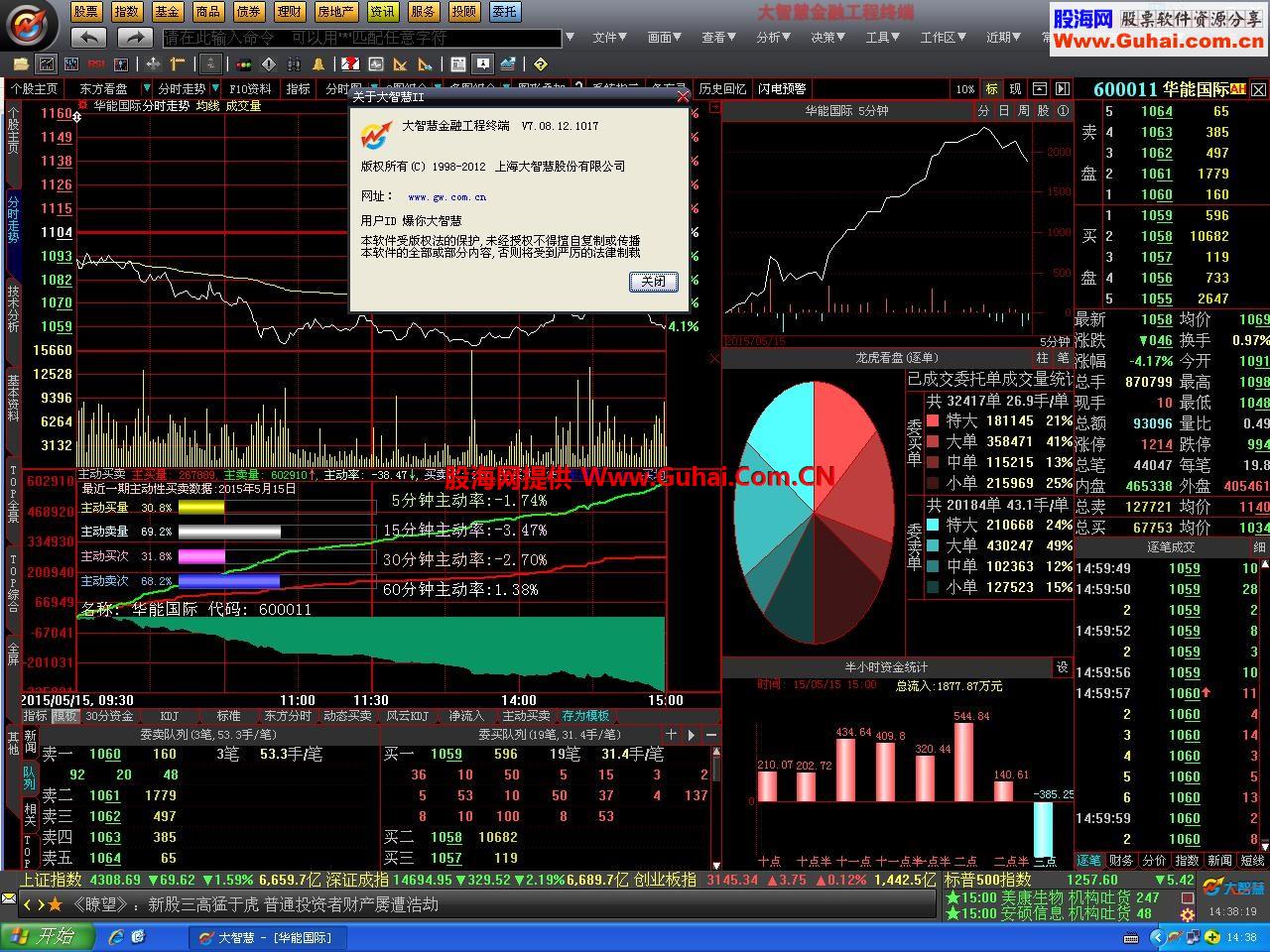1270x952 pixels.
Task: Switch the 5-minute chart to 日 period
Action: point(1003,111)
